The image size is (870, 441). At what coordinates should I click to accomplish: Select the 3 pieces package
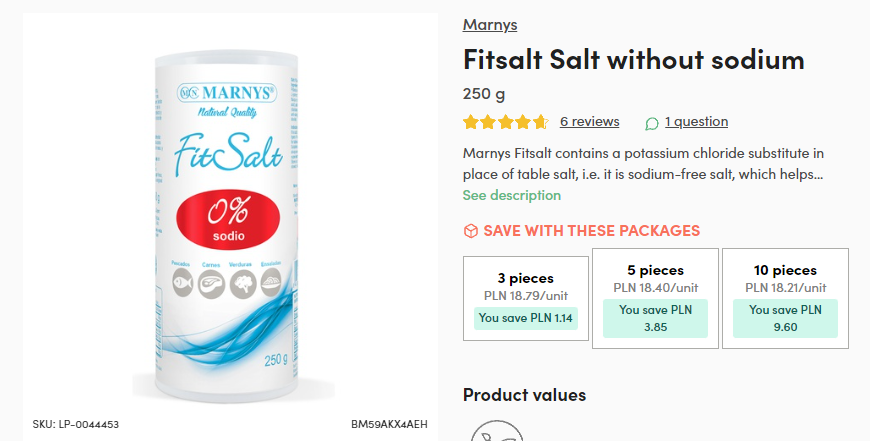pyautogui.click(x=525, y=298)
